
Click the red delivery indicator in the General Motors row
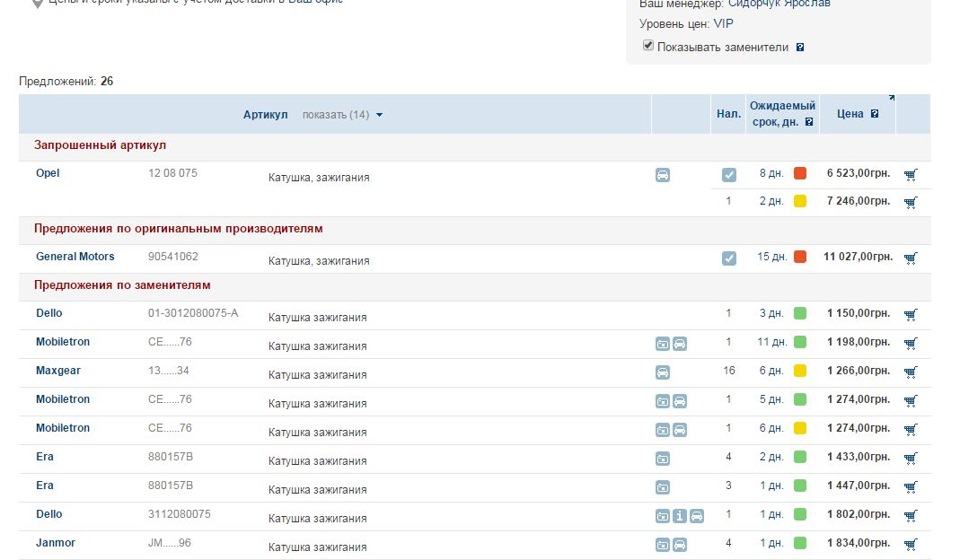[x=800, y=256]
